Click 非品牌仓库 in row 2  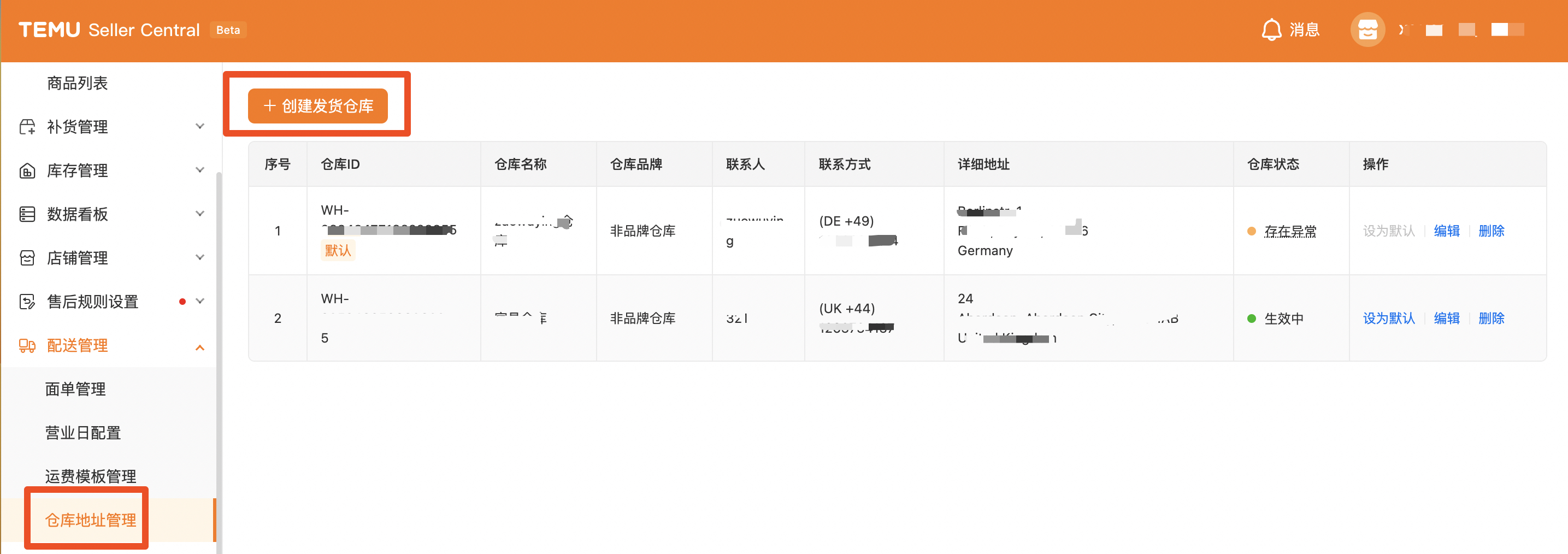(x=643, y=319)
